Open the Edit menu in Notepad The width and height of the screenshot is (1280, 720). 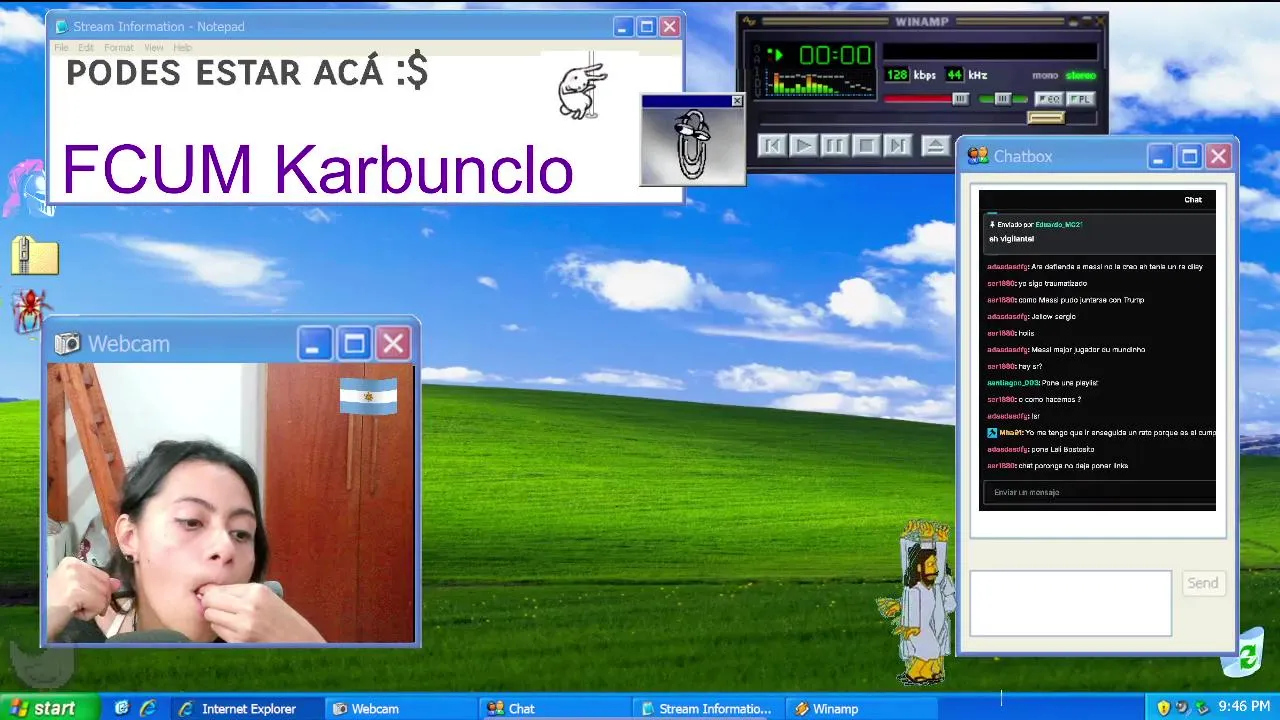86,48
